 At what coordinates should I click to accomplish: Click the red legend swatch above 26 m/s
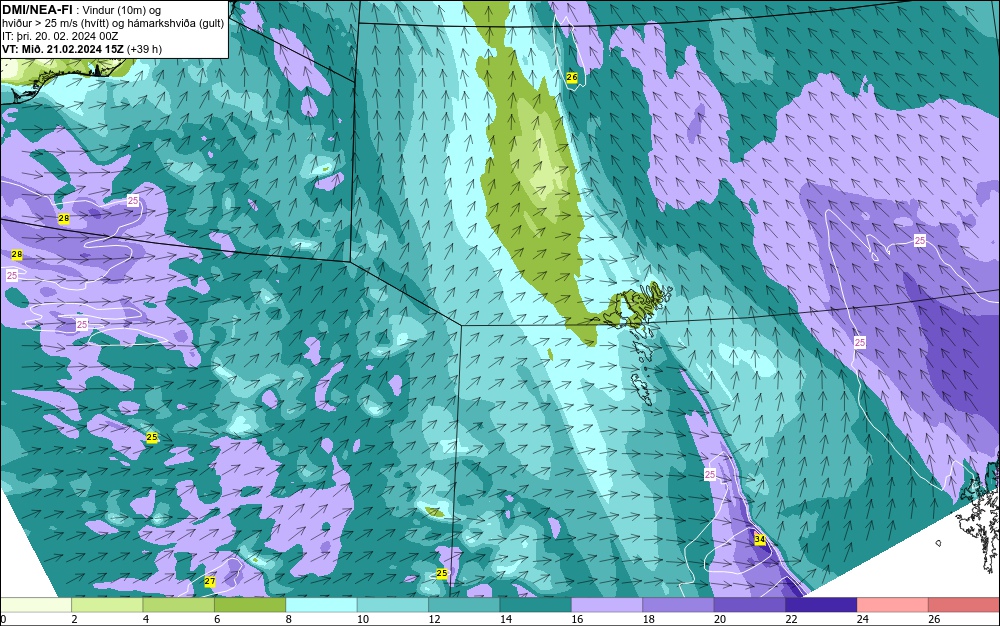(964, 605)
